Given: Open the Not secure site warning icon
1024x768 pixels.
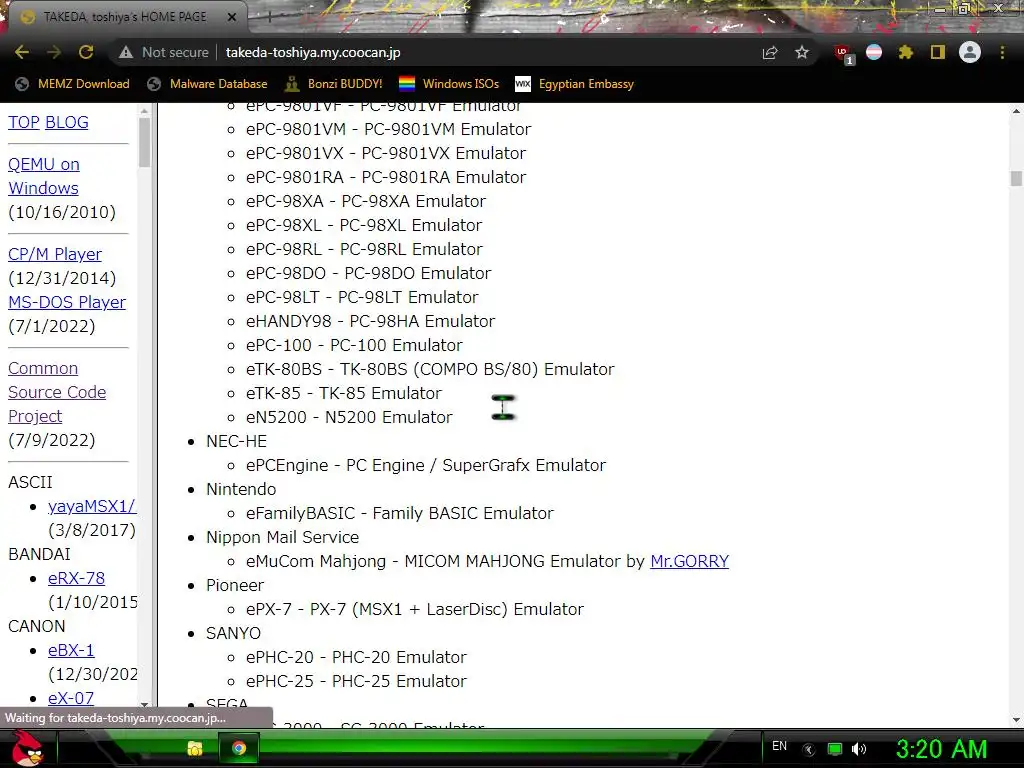Looking at the screenshot, I should coord(126,52).
